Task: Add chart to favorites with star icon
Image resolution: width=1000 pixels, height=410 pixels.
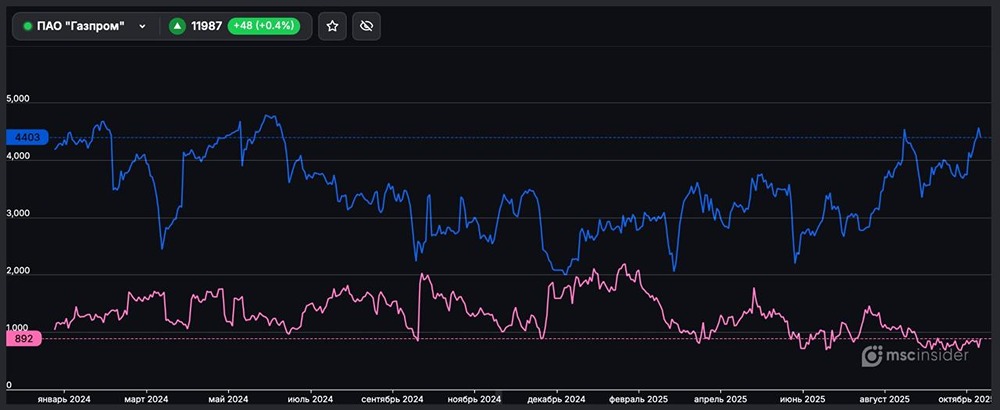Action: click(x=332, y=26)
